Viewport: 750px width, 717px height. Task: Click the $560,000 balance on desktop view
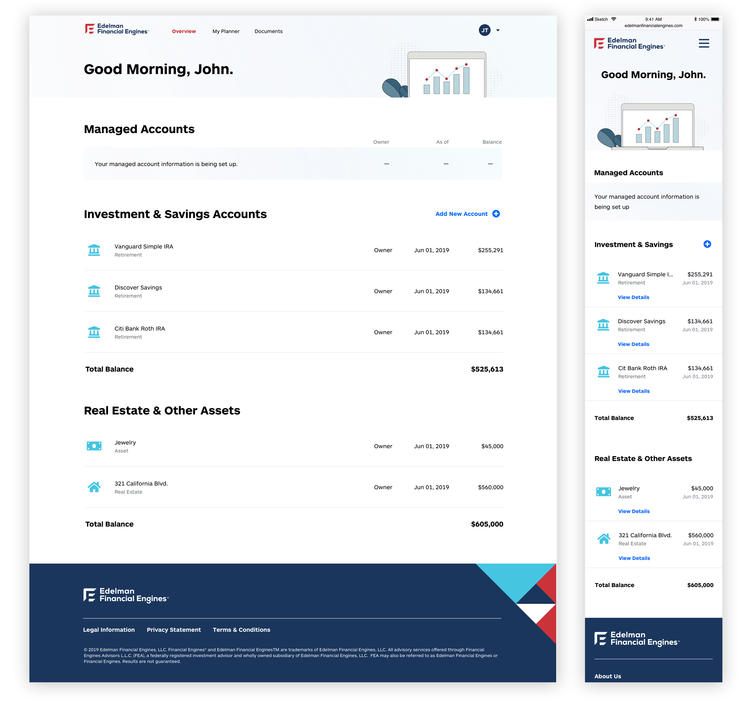pyautogui.click(x=490, y=487)
